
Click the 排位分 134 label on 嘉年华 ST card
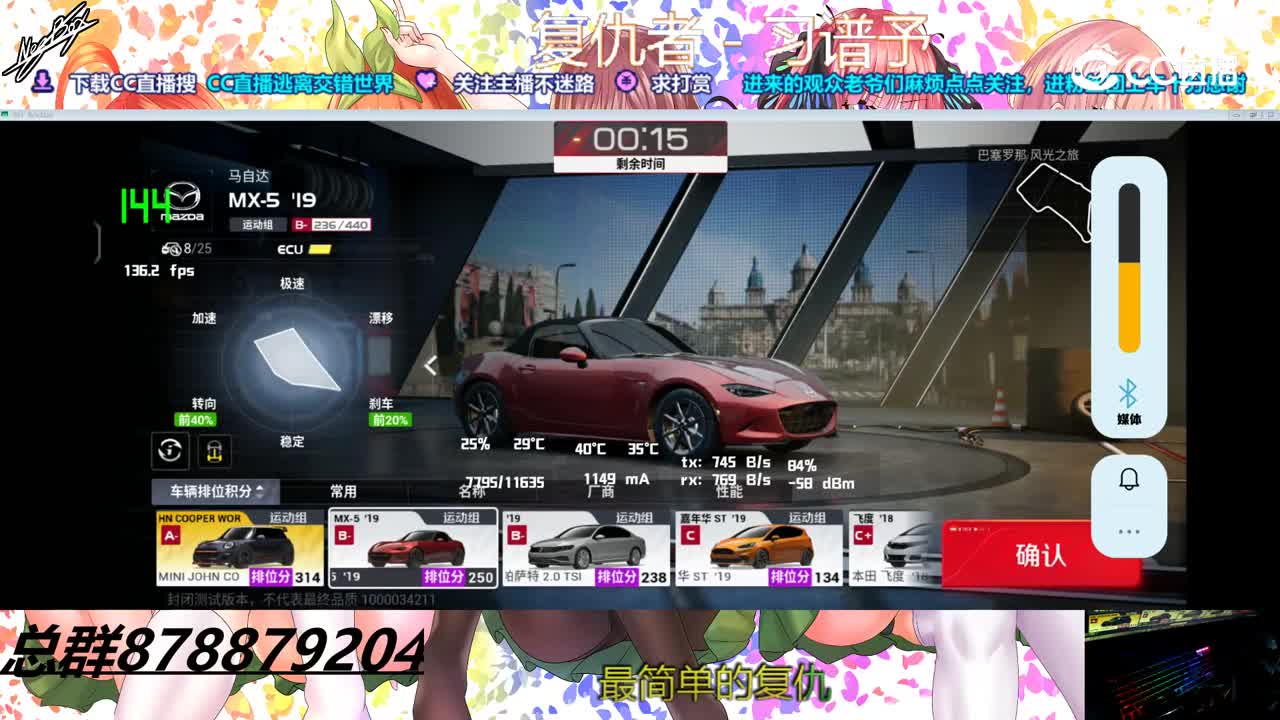tap(805, 577)
